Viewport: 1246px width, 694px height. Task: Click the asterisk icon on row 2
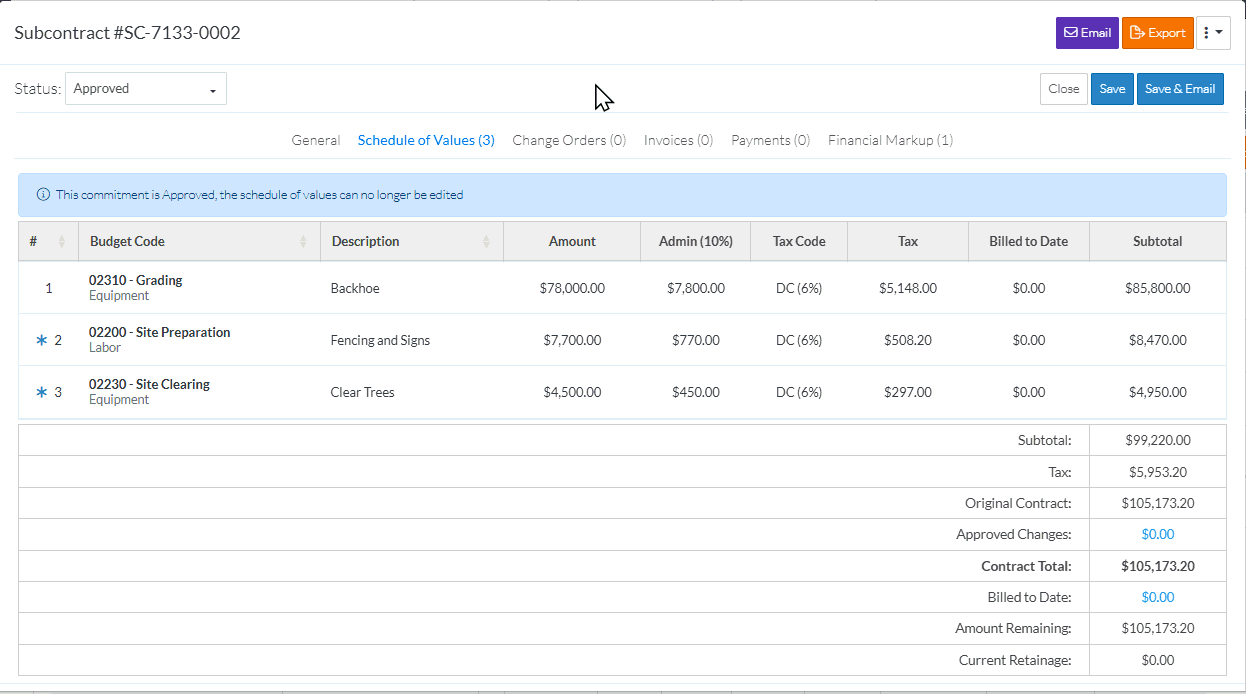(x=42, y=341)
